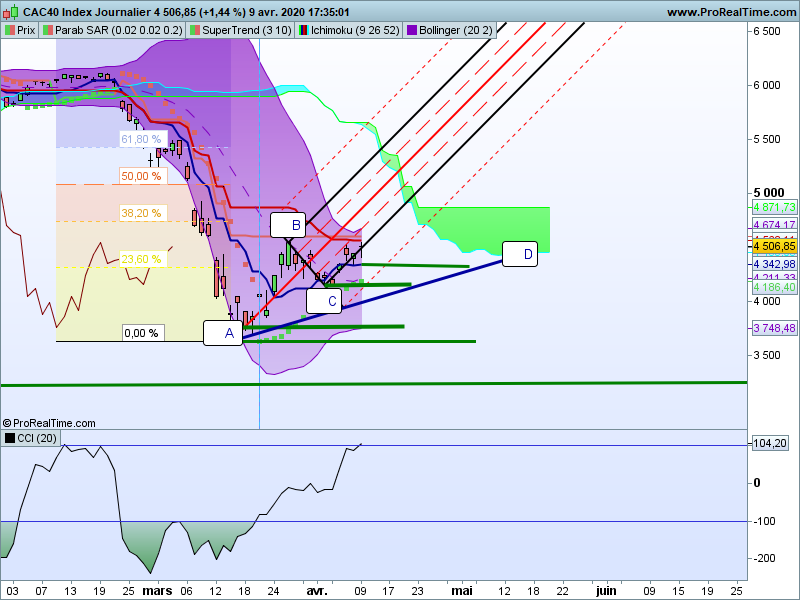
Task: Select the 23,60 % Fibonacci level label
Action: [141, 259]
